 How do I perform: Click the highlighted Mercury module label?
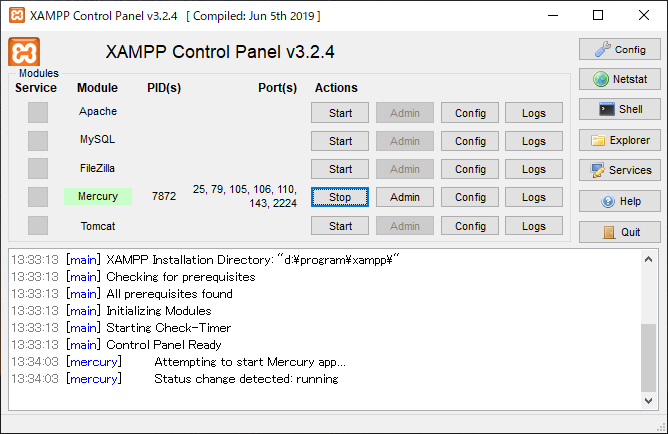pos(98,197)
